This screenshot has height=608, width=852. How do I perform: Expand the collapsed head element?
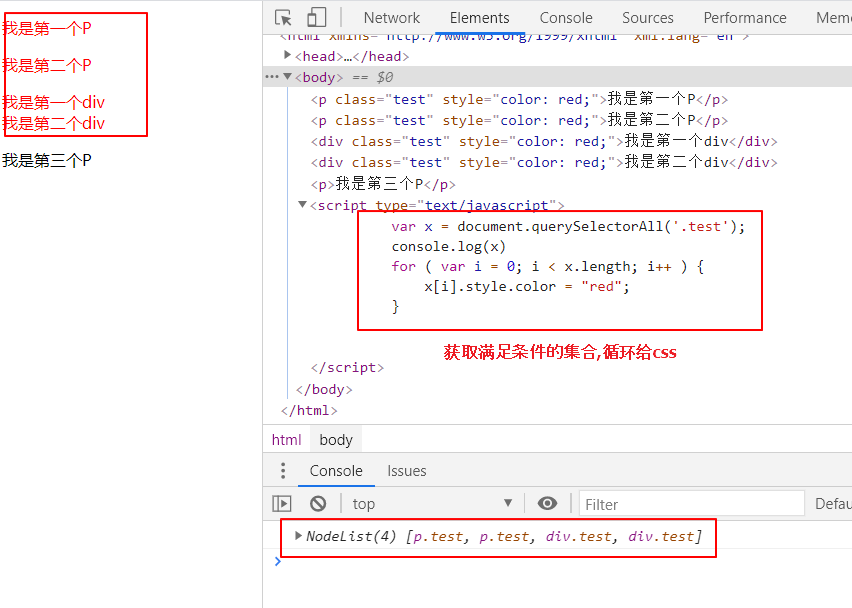coord(287,56)
